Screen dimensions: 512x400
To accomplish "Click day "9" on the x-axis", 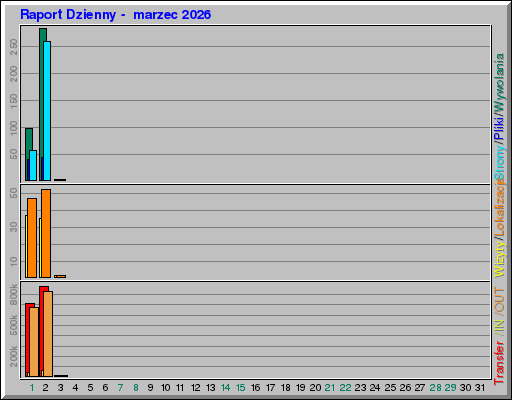I will point(150,388).
